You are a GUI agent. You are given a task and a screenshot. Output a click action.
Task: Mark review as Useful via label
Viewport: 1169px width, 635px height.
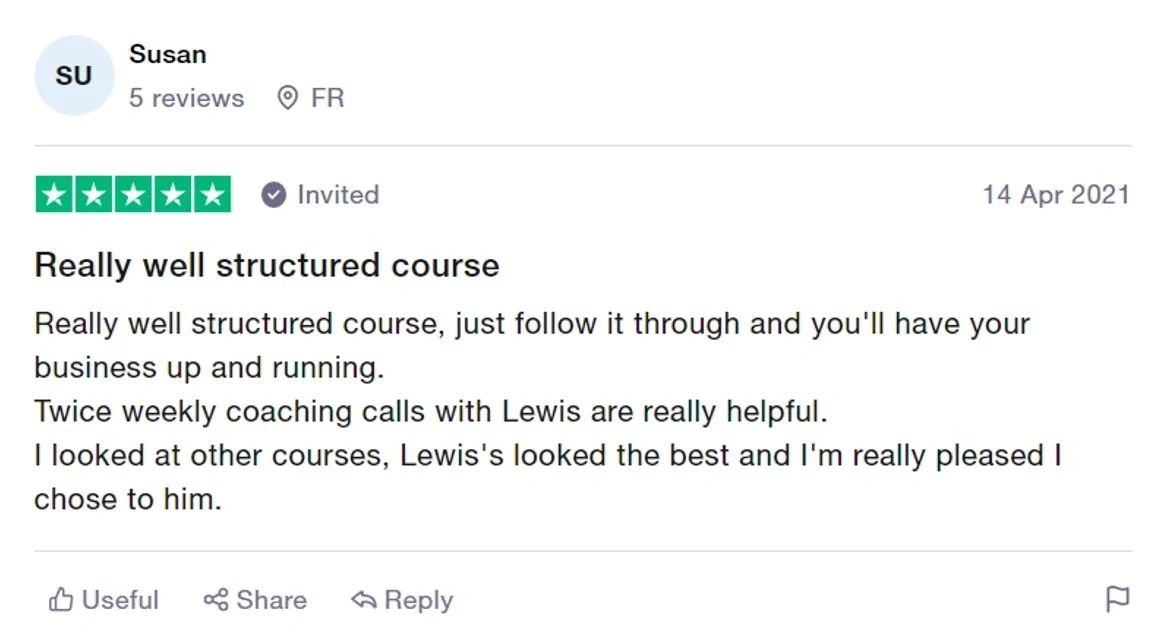pyautogui.click(x=120, y=600)
